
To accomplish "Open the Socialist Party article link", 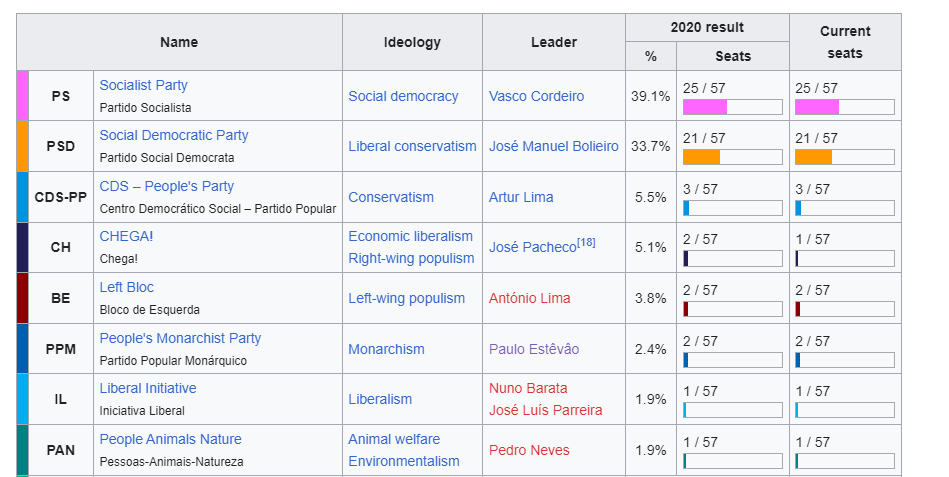I will [143, 86].
